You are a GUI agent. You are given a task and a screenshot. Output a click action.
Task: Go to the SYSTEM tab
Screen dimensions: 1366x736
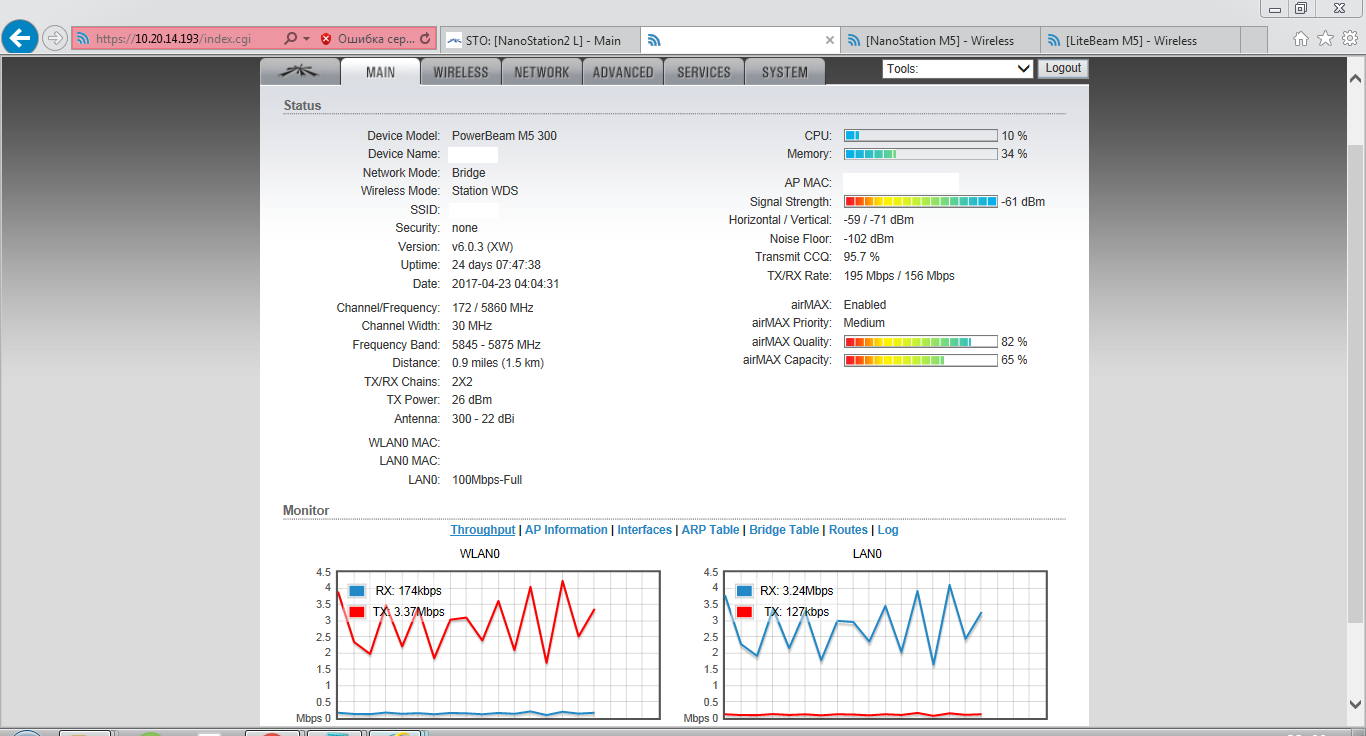[784, 72]
